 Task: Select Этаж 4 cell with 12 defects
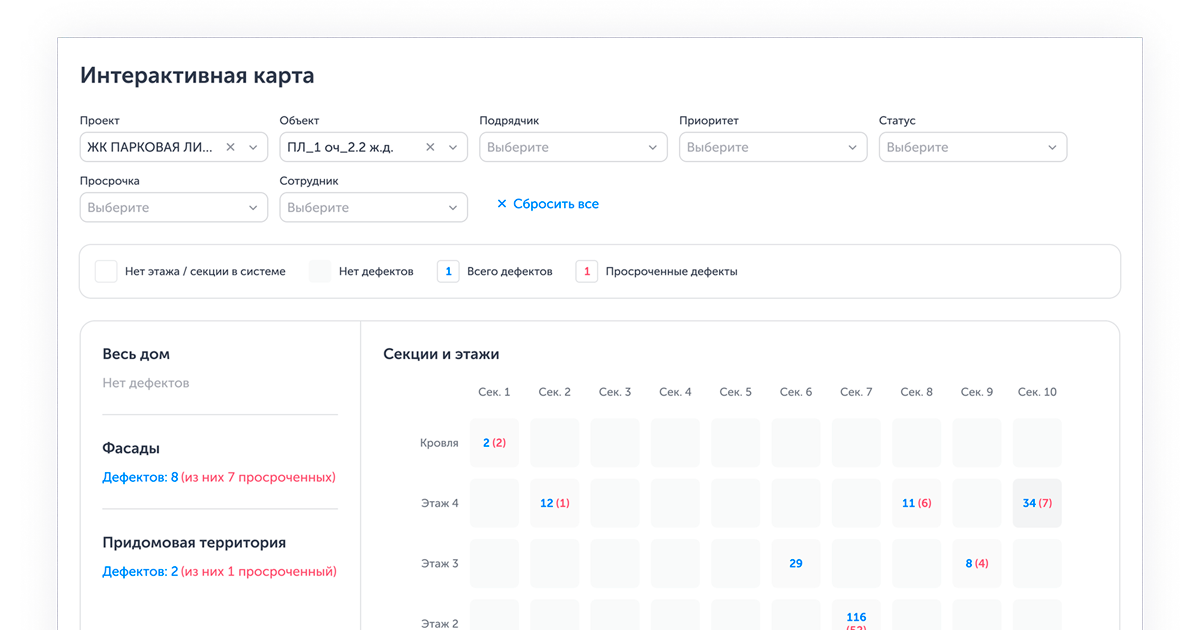coord(554,503)
